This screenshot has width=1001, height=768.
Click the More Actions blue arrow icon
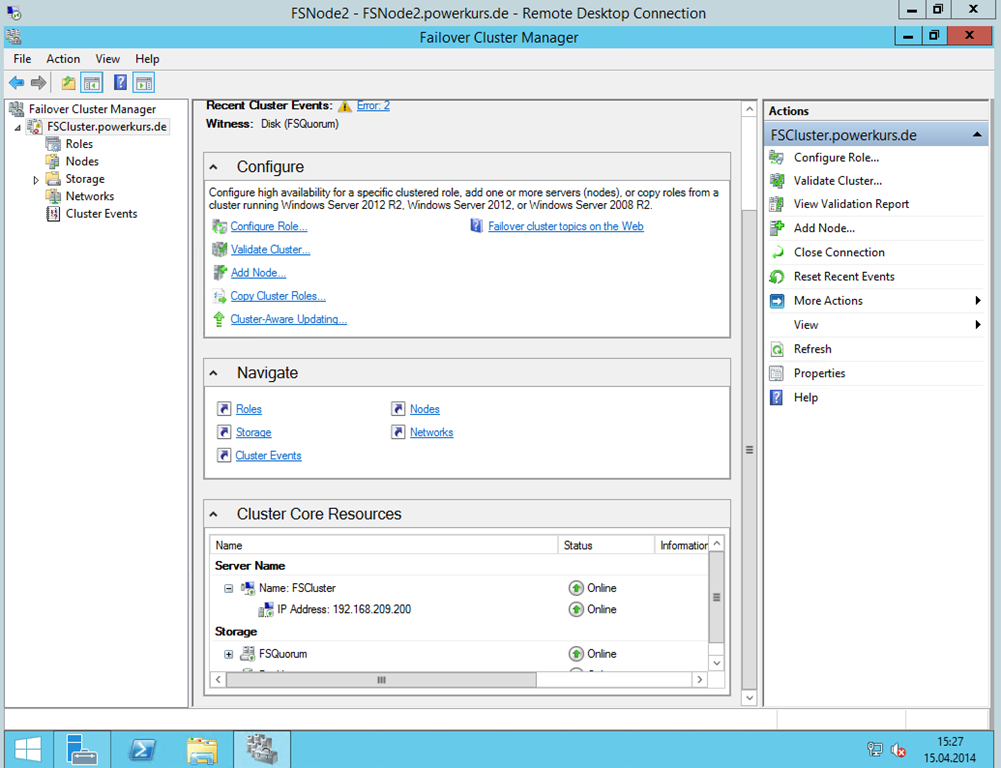777,301
